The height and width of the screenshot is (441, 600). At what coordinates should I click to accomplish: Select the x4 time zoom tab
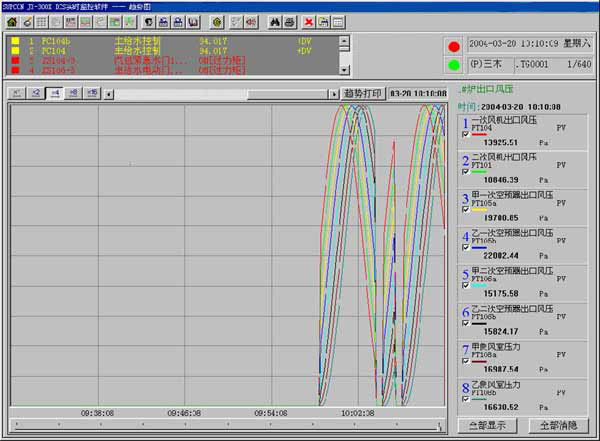coord(55,93)
